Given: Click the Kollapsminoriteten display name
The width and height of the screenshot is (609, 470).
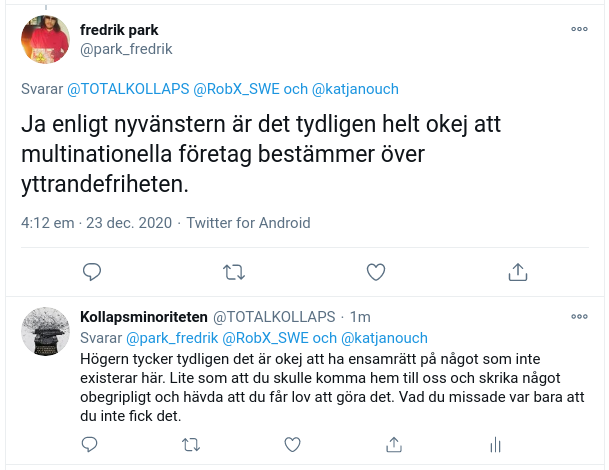Looking at the screenshot, I should coord(144,317).
